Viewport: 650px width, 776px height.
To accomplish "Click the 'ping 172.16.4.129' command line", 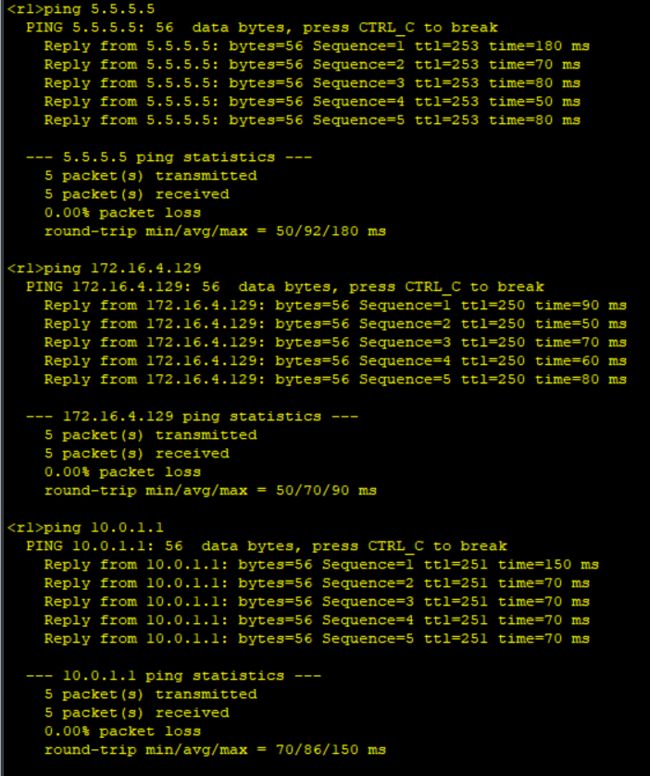I will point(104,268).
